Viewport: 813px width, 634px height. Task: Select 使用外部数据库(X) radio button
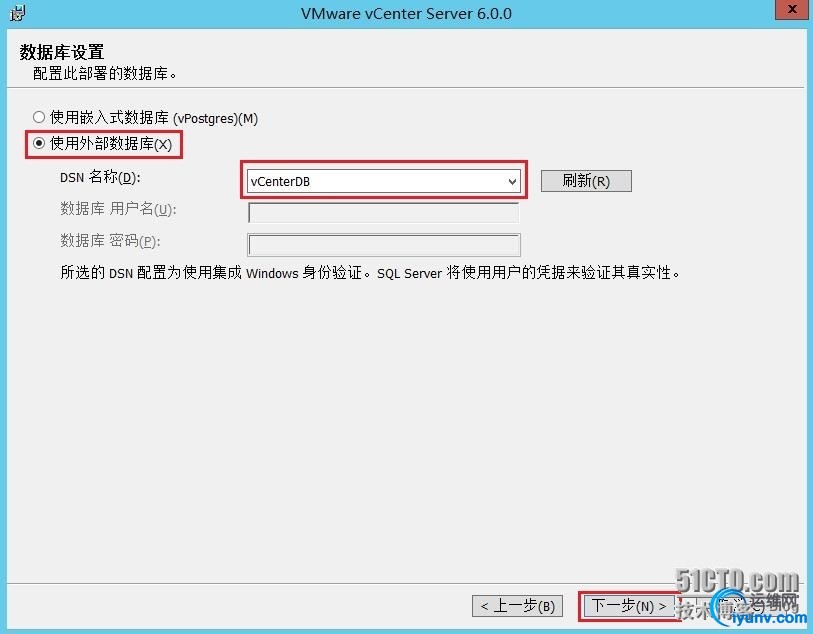[x=39, y=143]
